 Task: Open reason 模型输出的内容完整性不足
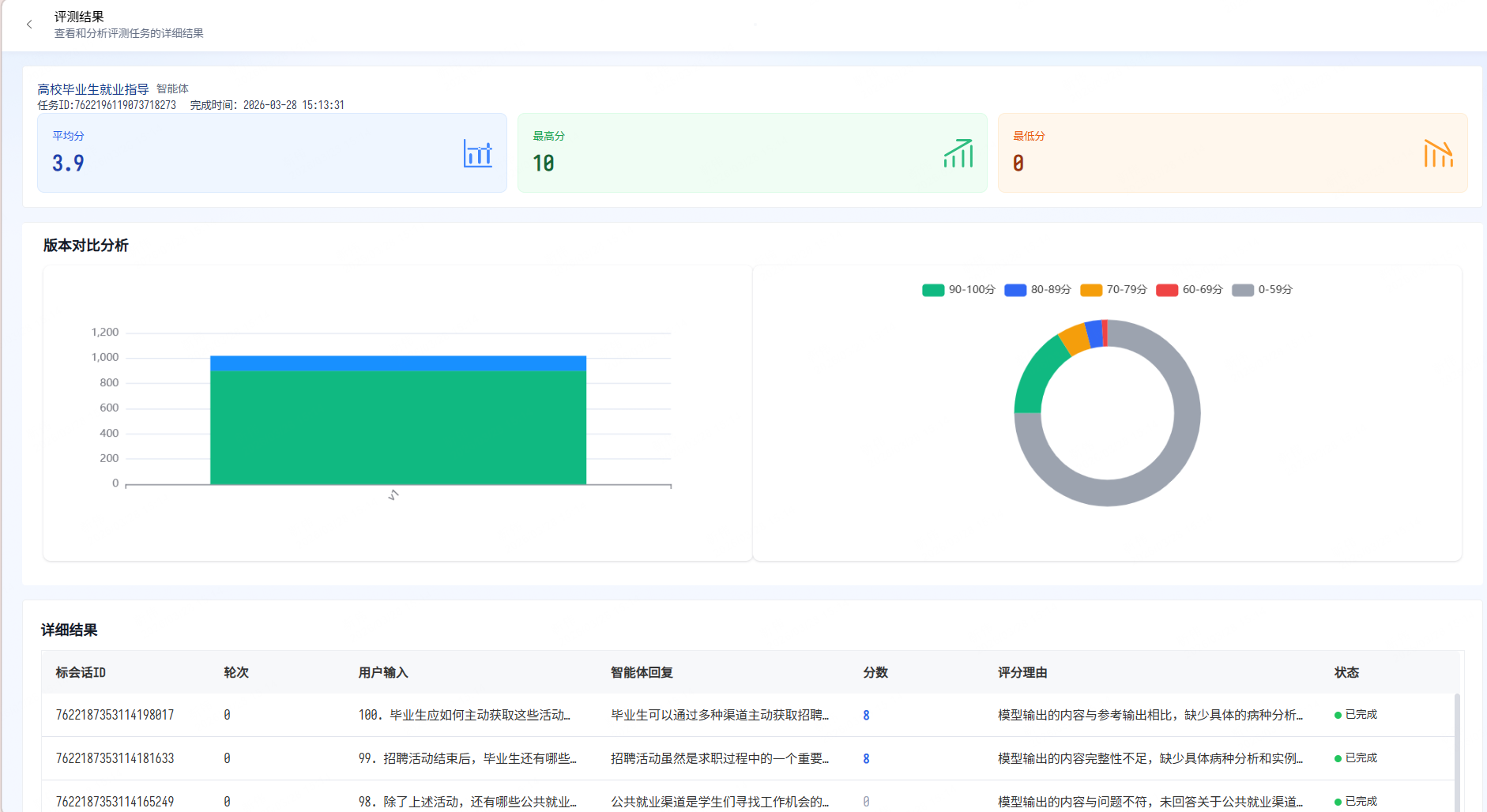point(1150,758)
